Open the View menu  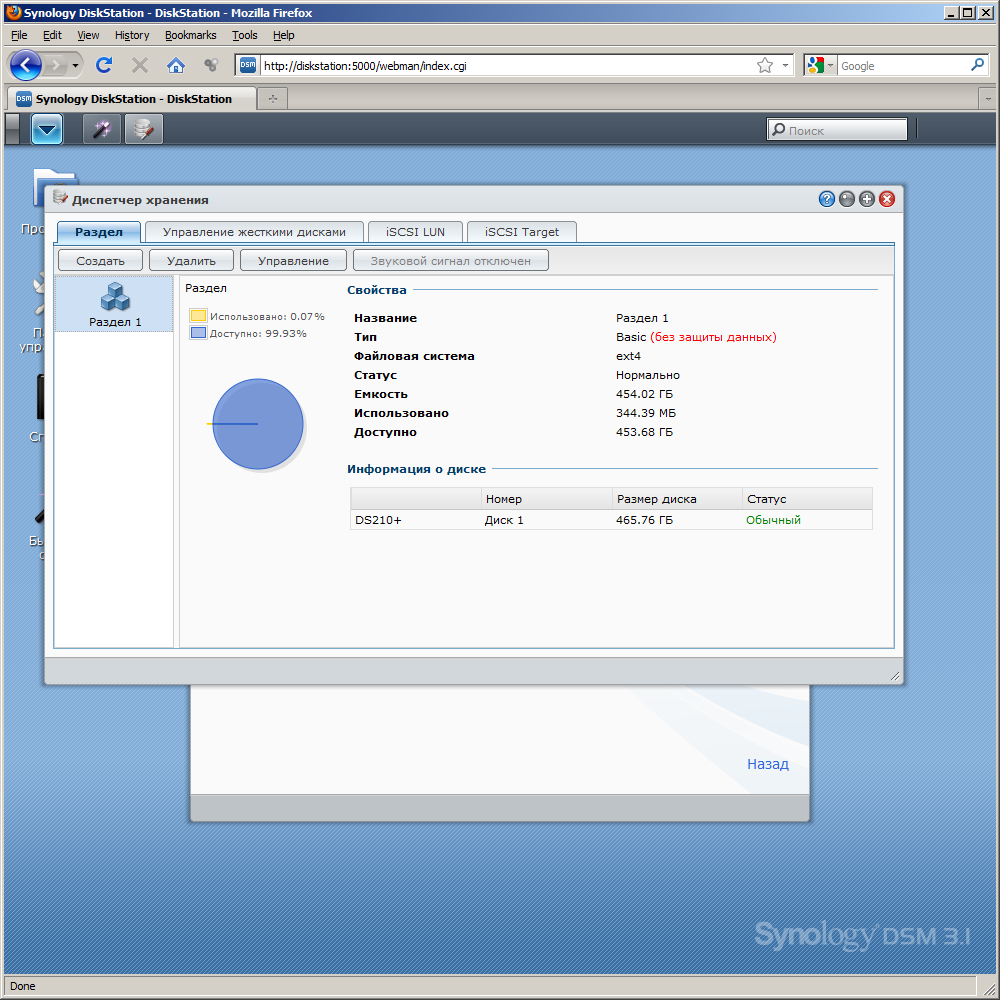click(x=88, y=35)
